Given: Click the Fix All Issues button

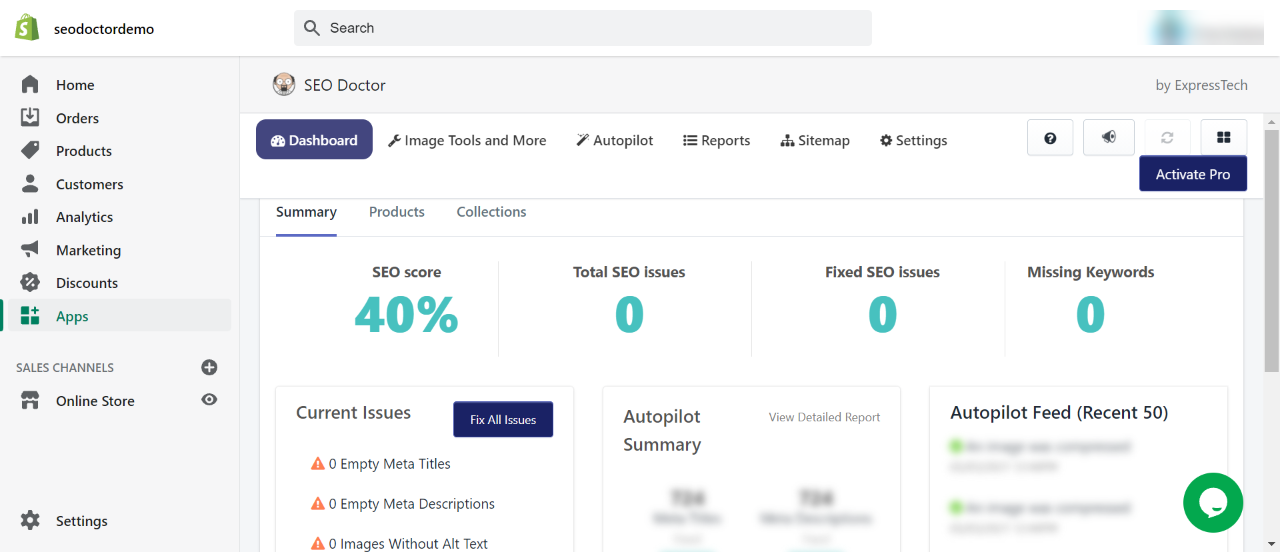Looking at the screenshot, I should 503,420.
